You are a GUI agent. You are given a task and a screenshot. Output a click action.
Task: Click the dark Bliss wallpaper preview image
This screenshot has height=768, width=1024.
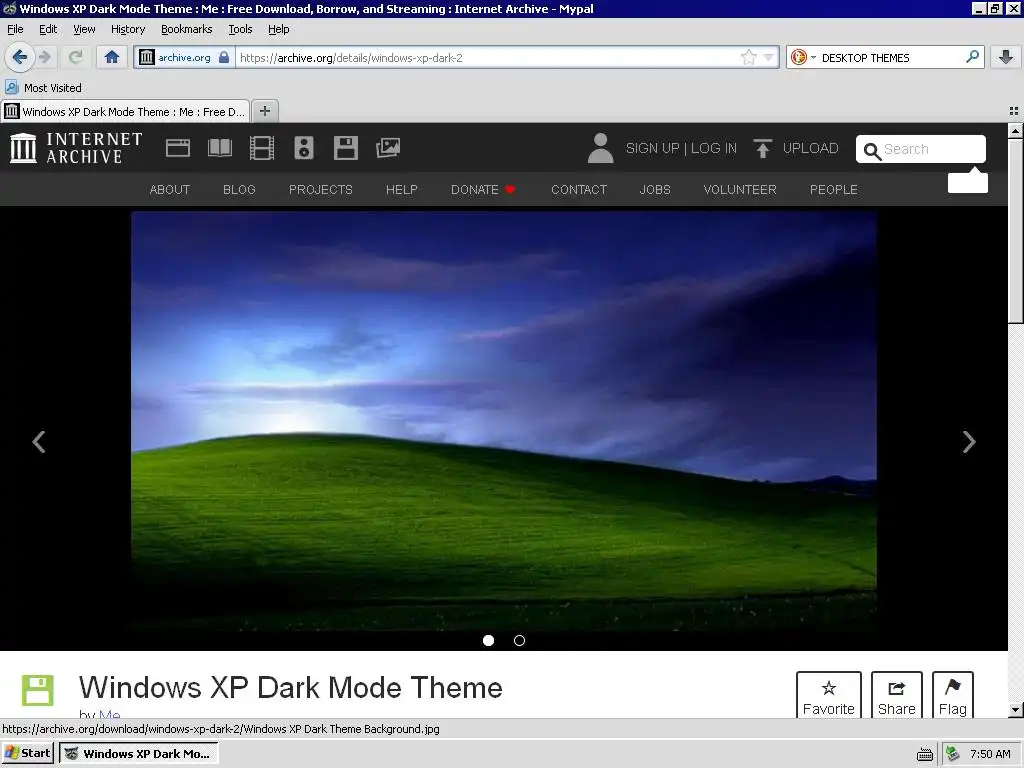504,421
